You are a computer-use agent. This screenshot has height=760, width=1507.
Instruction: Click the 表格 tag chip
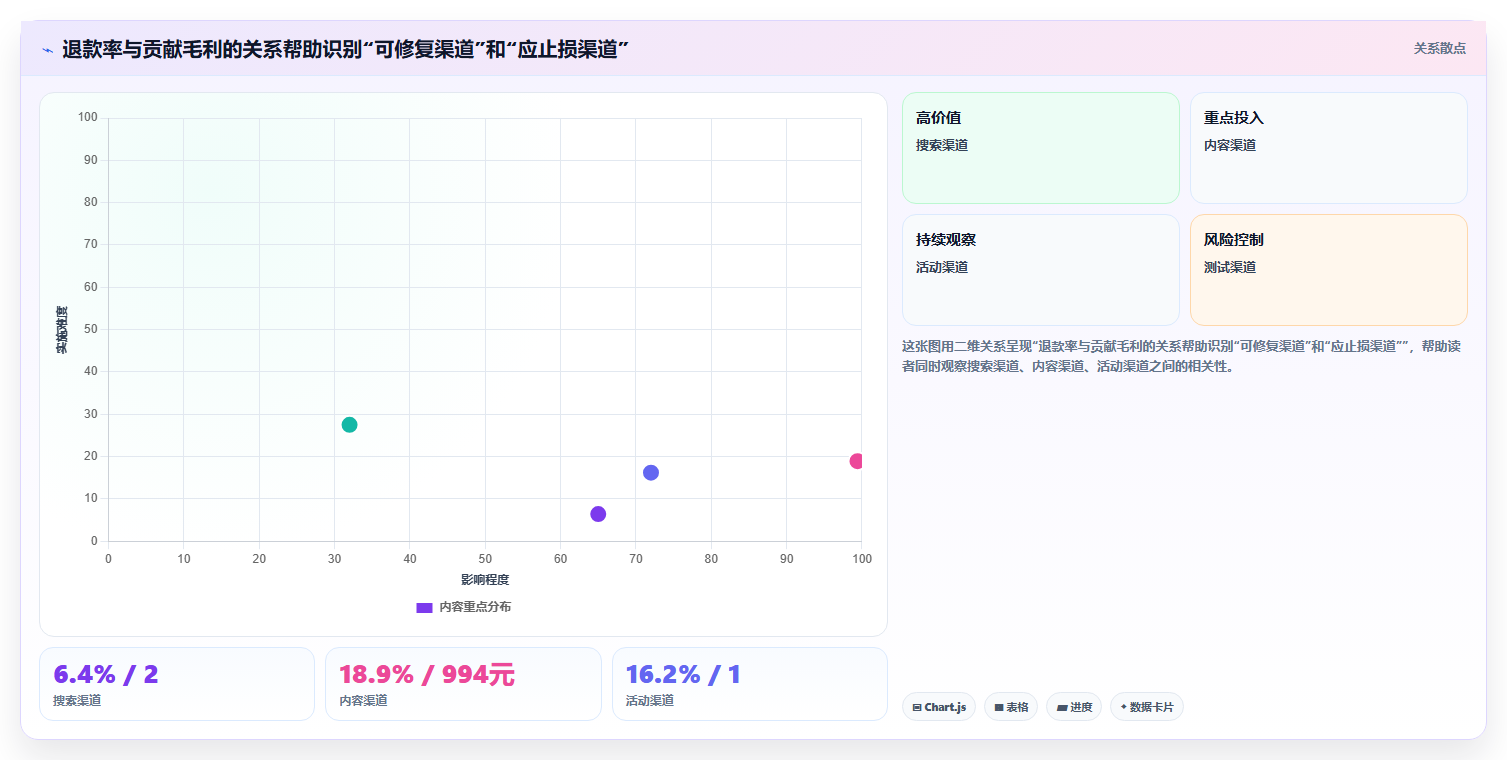(1011, 707)
